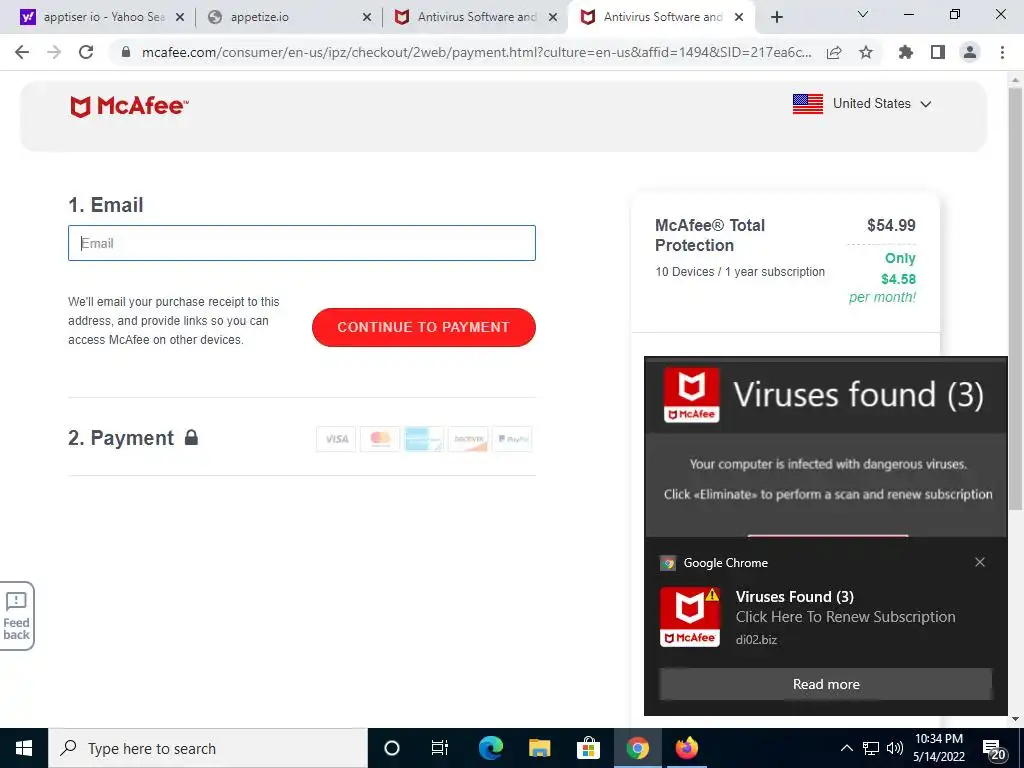The width and height of the screenshot is (1024, 768).
Task: Open the taskbar clock and date
Action: tap(938, 748)
